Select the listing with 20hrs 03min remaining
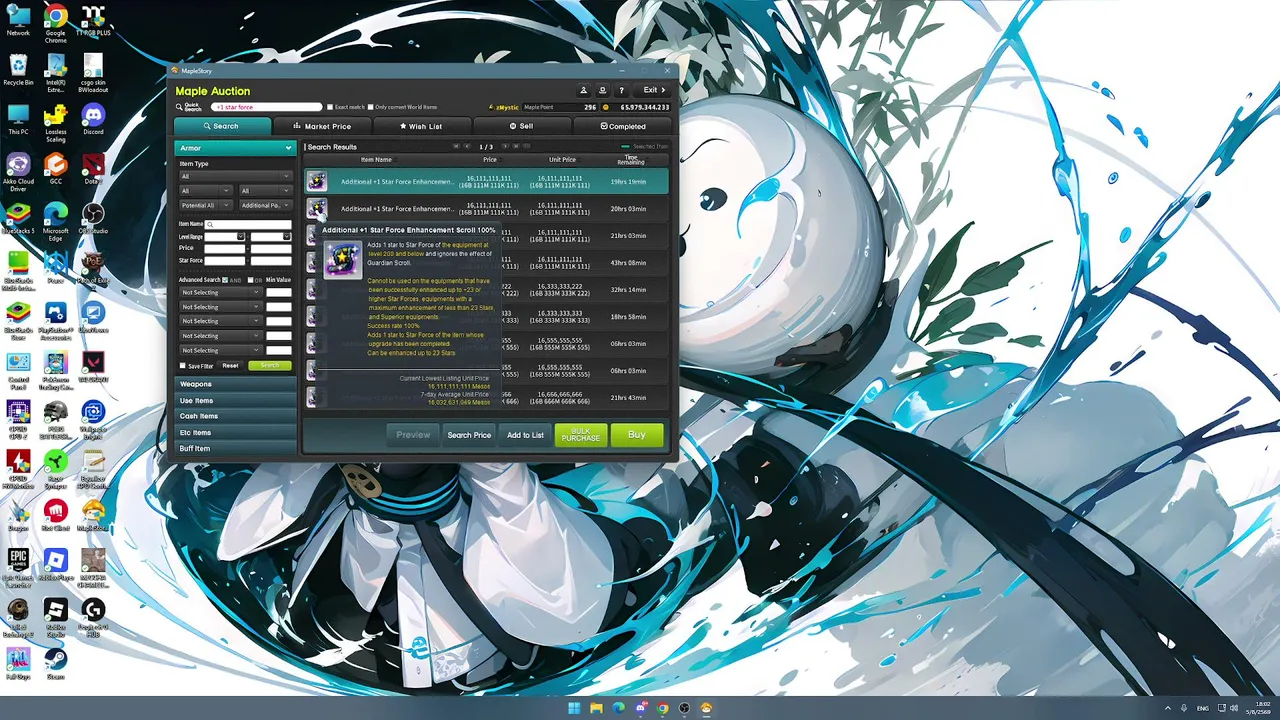This screenshot has height=720, width=1280. [x=487, y=209]
